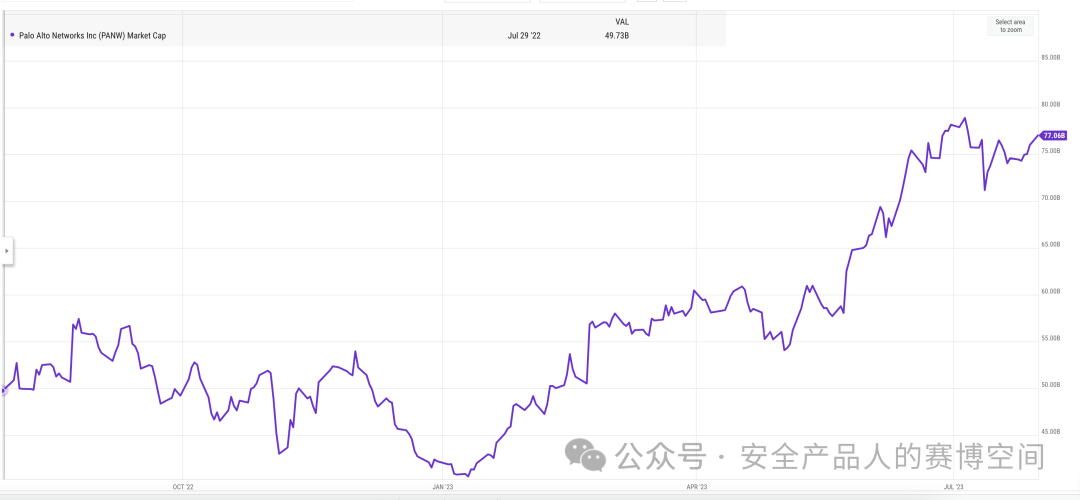Click the JAN '23 axis label
The image size is (1080, 500).
coord(443,486)
